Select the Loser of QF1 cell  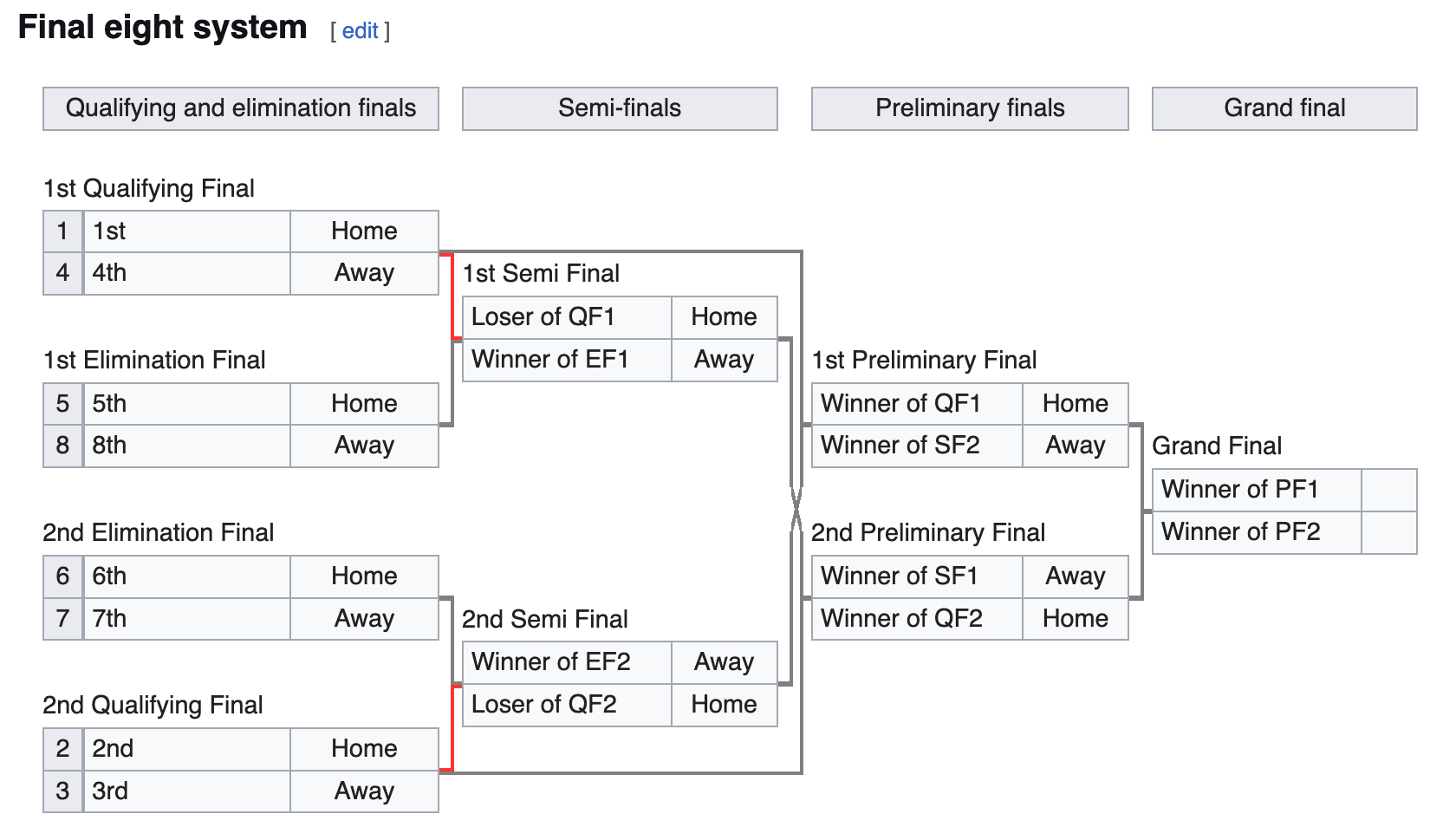coord(567,317)
